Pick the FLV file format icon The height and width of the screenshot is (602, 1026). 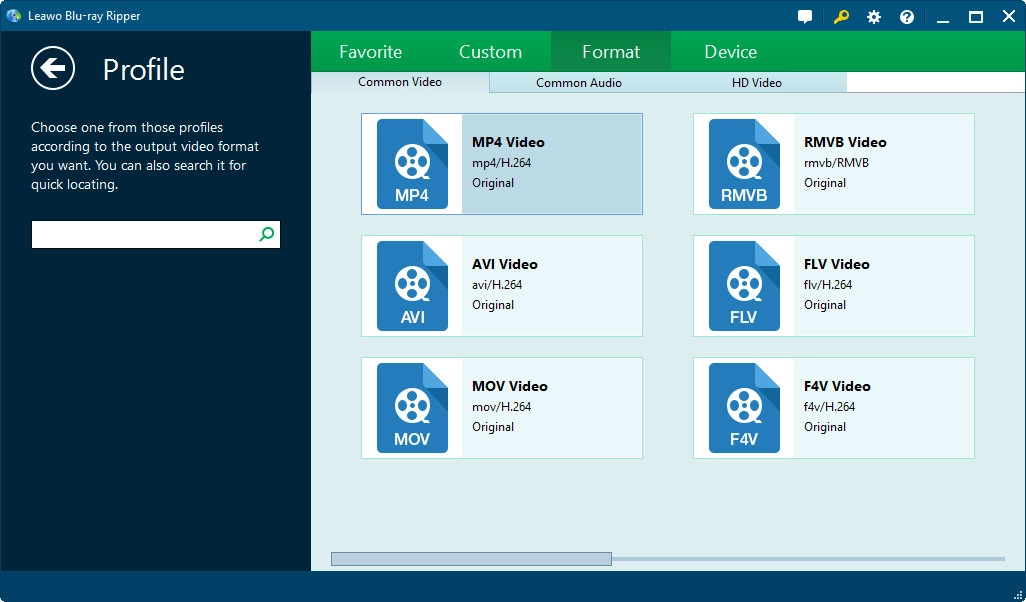coord(744,286)
